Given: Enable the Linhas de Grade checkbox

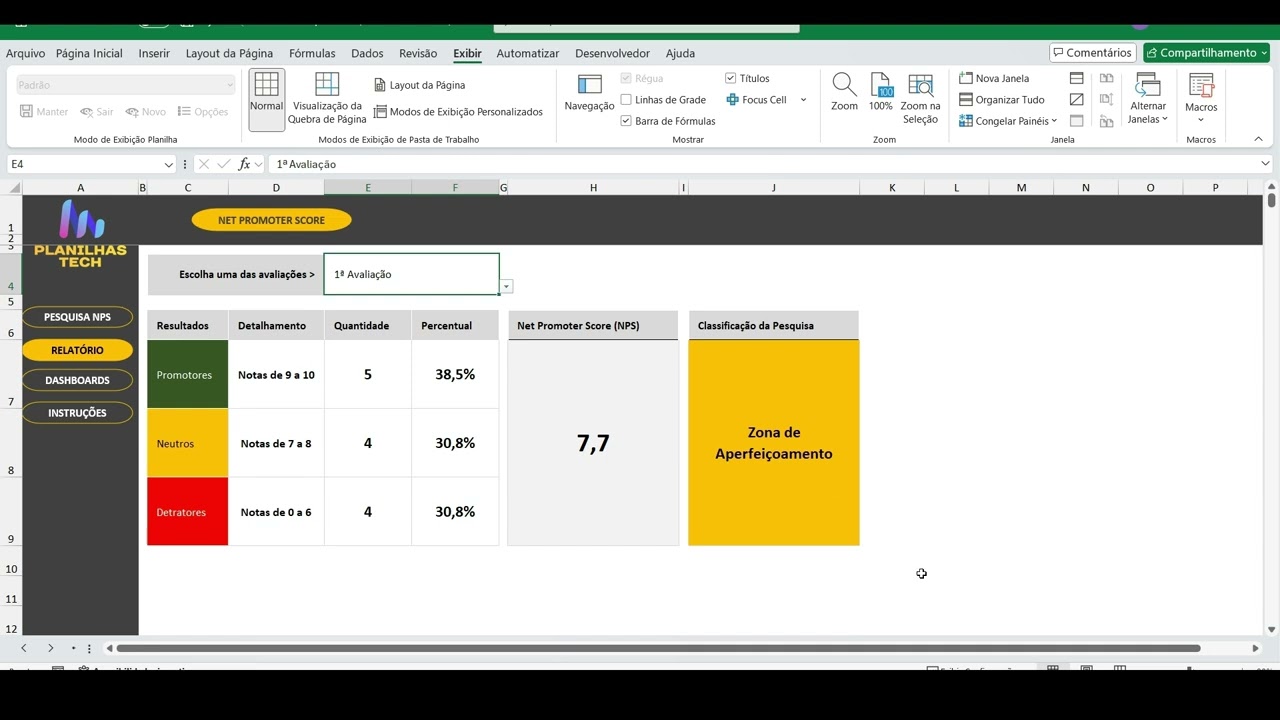Looking at the screenshot, I should coord(626,100).
